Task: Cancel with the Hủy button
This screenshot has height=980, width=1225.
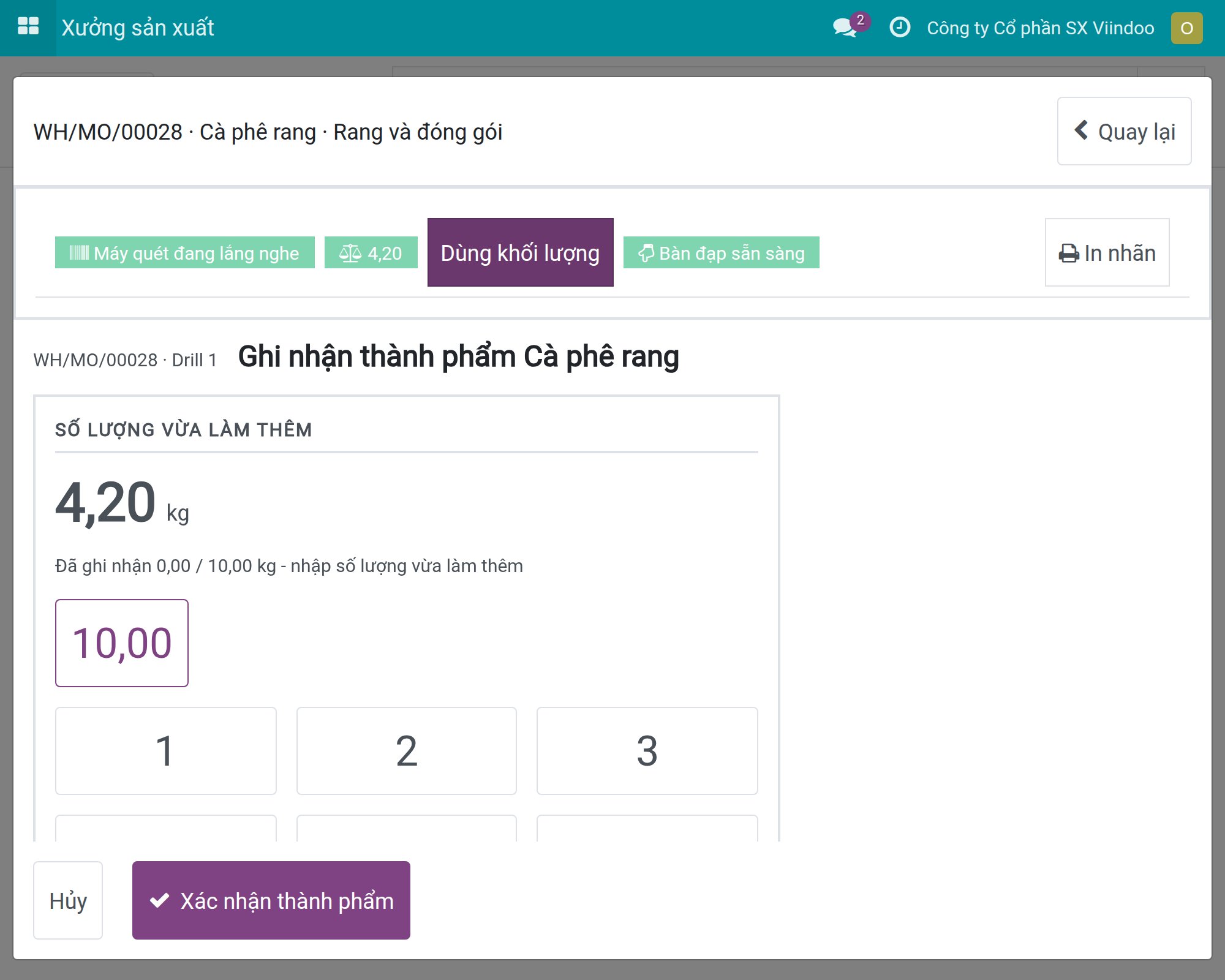Action: (x=68, y=900)
